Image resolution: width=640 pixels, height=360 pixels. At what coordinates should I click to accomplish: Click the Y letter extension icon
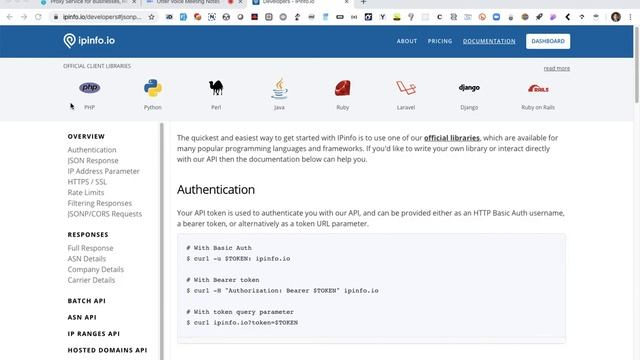click(382, 17)
